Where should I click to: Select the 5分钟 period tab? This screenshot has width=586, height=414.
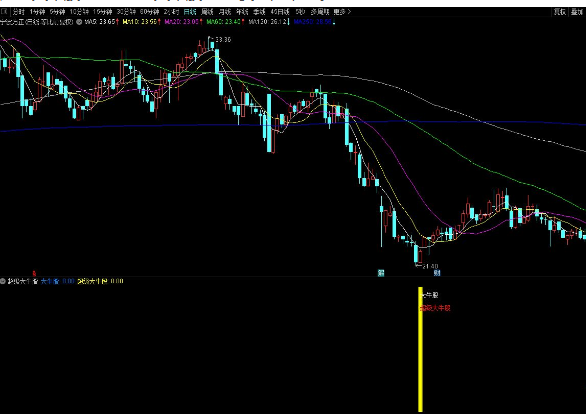[57, 12]
